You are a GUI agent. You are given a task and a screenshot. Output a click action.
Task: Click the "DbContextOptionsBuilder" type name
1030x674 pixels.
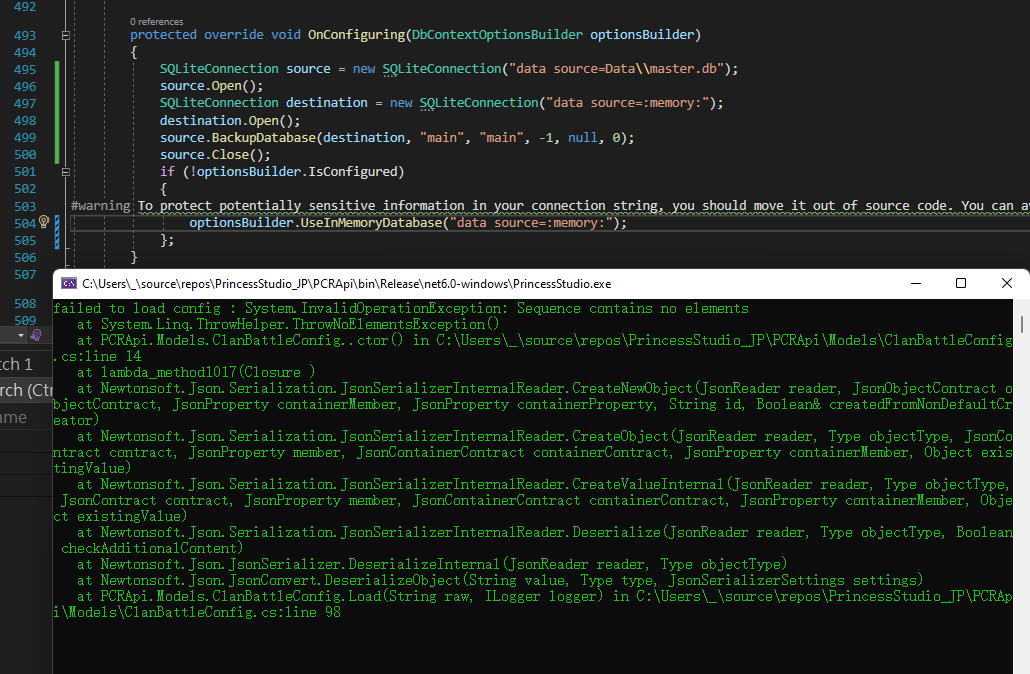tap(497, 35)
